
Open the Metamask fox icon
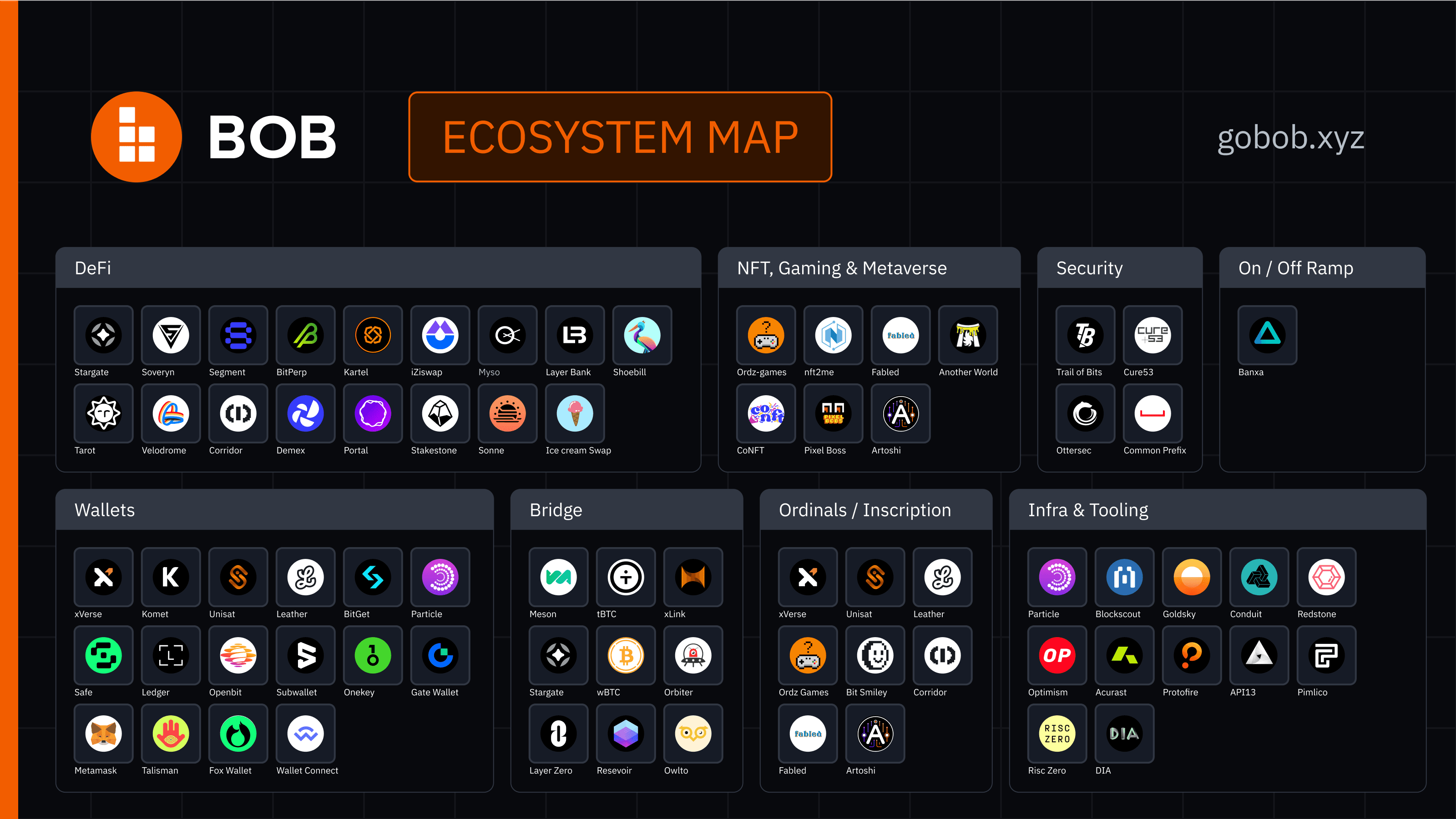pos(103,734)
